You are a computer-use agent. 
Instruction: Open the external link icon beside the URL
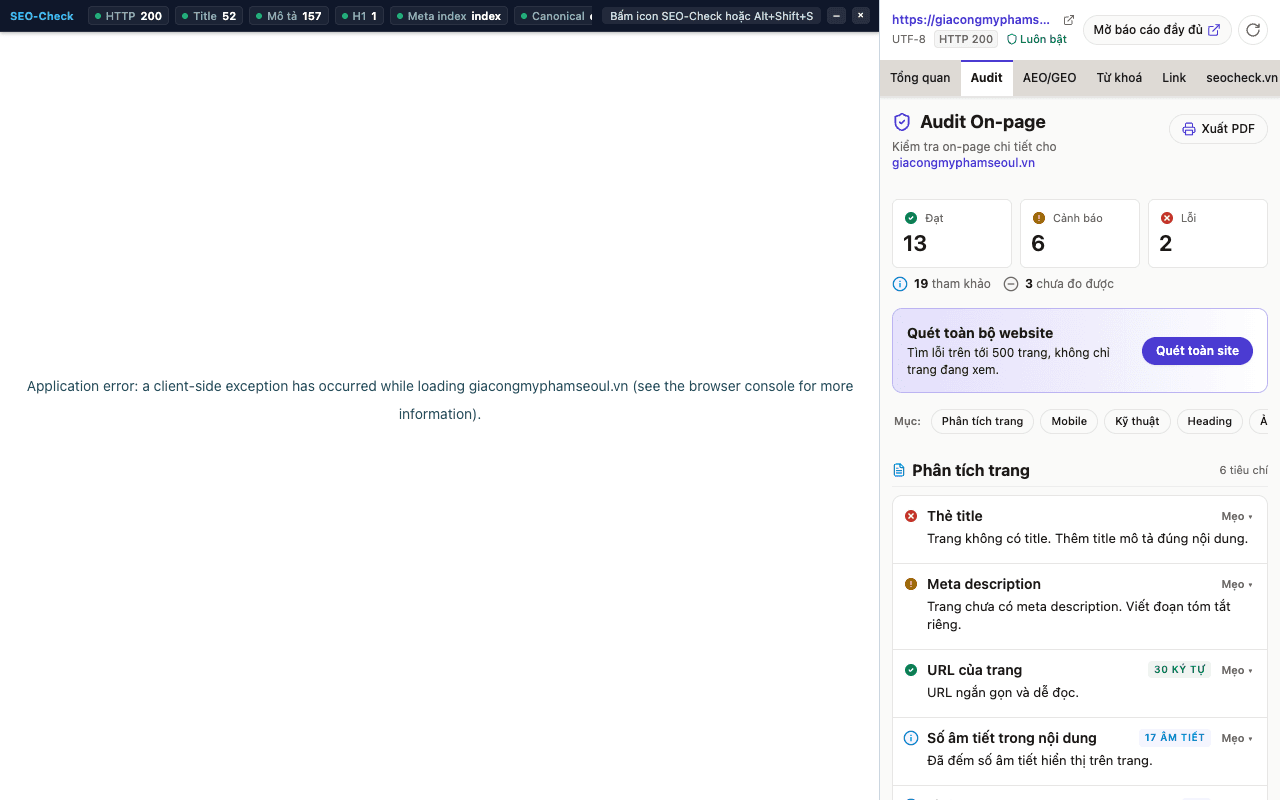tap(1069, 20)
